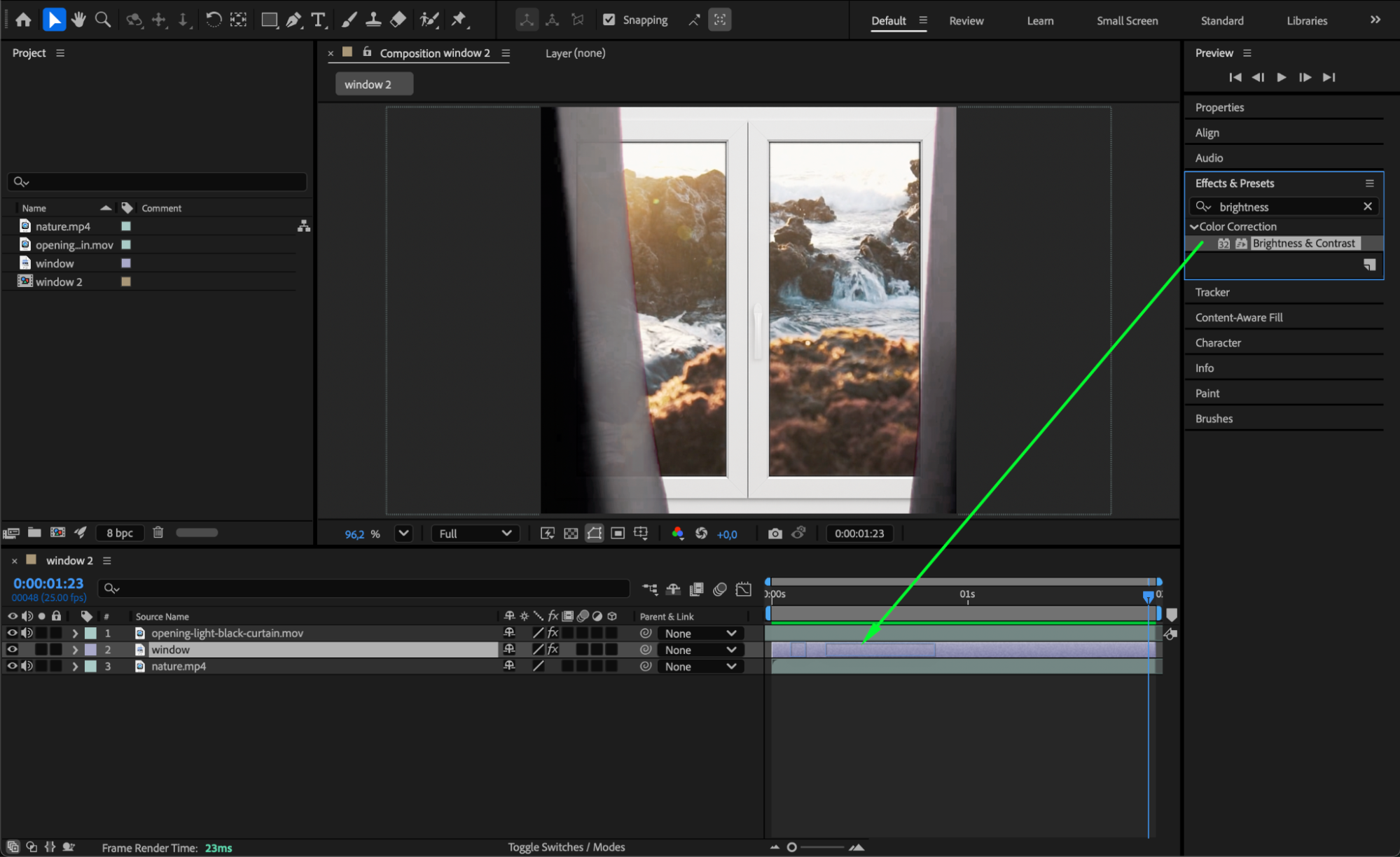Open the Tracker panel
The image size is (1400, 857).
click(x=1212, y=292)
